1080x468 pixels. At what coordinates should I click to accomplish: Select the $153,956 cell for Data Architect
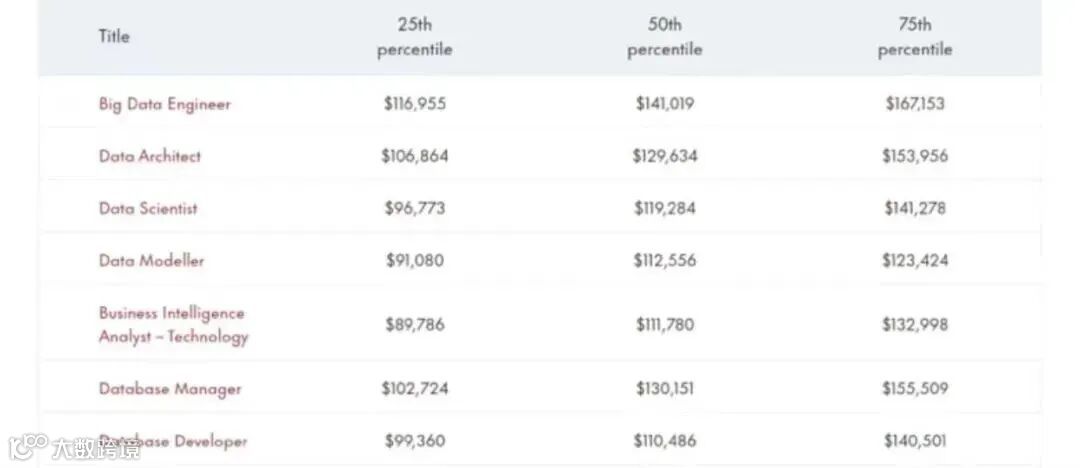[914, 156]
